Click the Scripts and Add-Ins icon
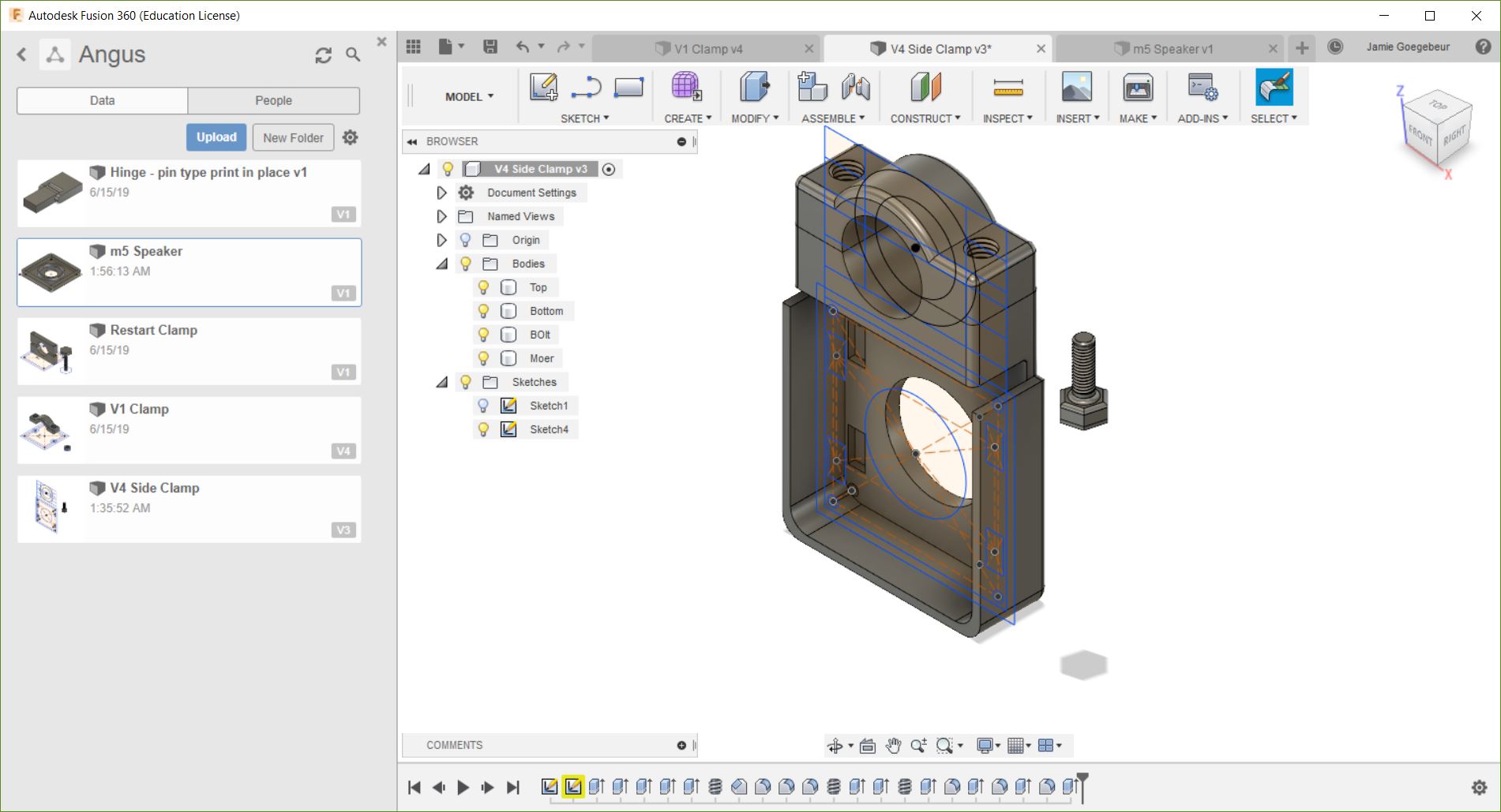The image size is (1501, 812). (x=1203, y=87)
